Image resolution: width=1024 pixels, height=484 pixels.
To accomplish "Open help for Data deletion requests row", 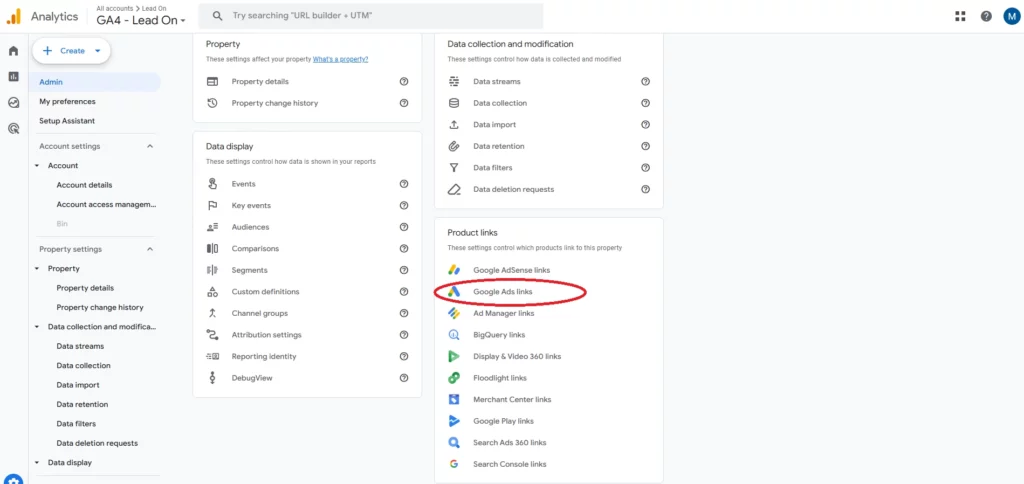I will [645, 189].
